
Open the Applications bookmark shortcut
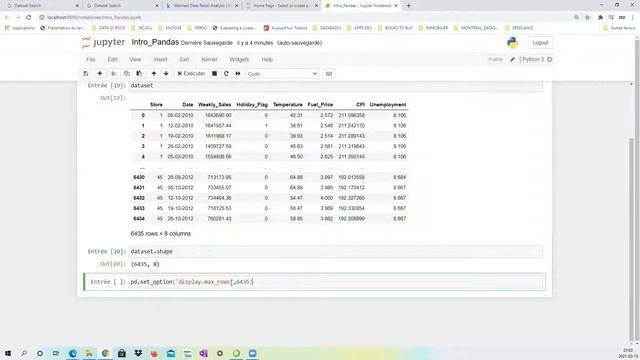20,28
